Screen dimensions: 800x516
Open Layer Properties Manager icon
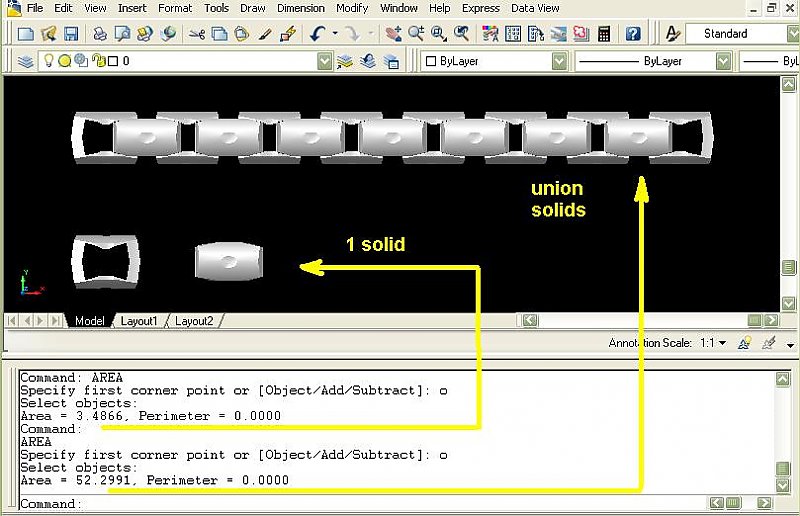pos(26,61)
